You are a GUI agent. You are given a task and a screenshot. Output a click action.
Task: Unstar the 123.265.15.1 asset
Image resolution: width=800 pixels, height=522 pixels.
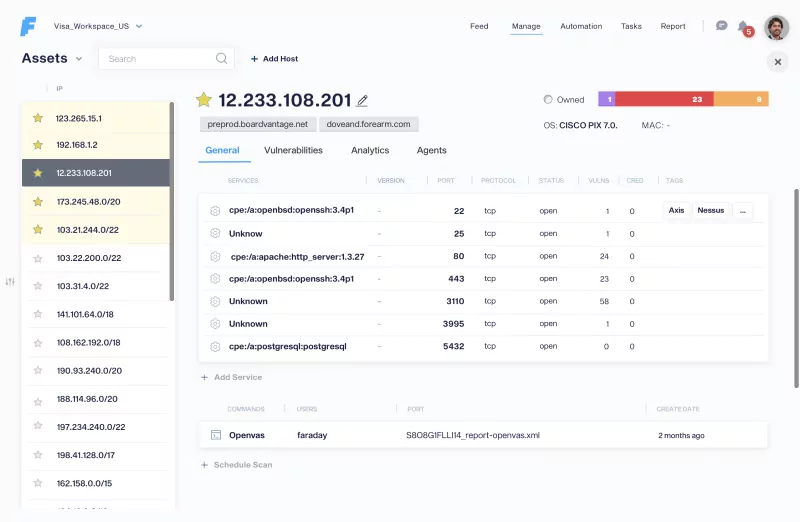point(38,118)
